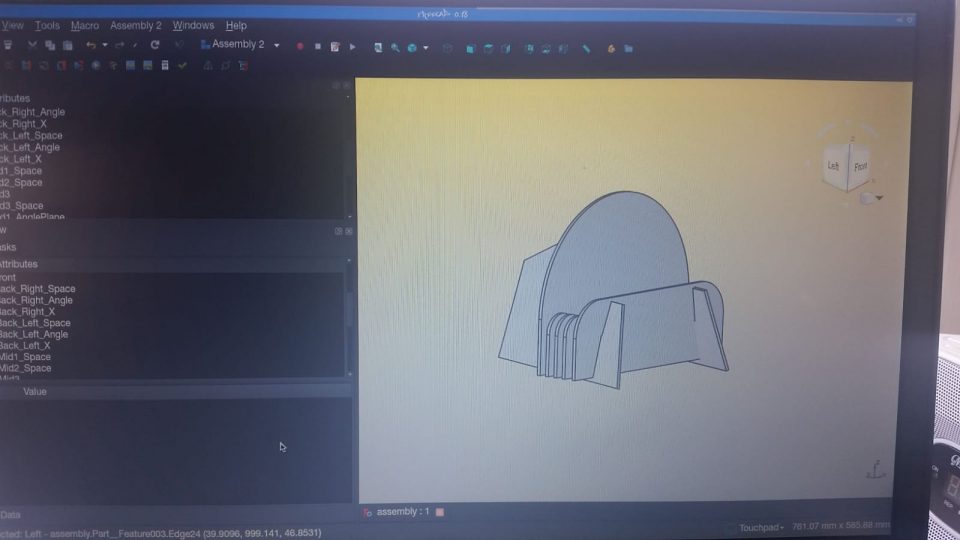This screenshot has height=540, width=960.
Task: Click the Left face of navigation cube
Action: pyautogui.click(x=833, y=166)
